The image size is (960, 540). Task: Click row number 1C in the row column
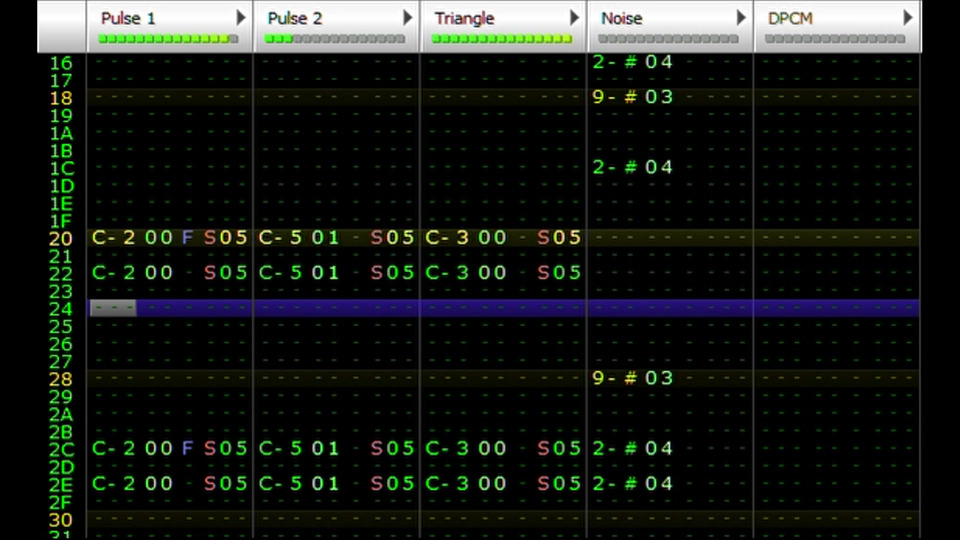click(62, 168)
